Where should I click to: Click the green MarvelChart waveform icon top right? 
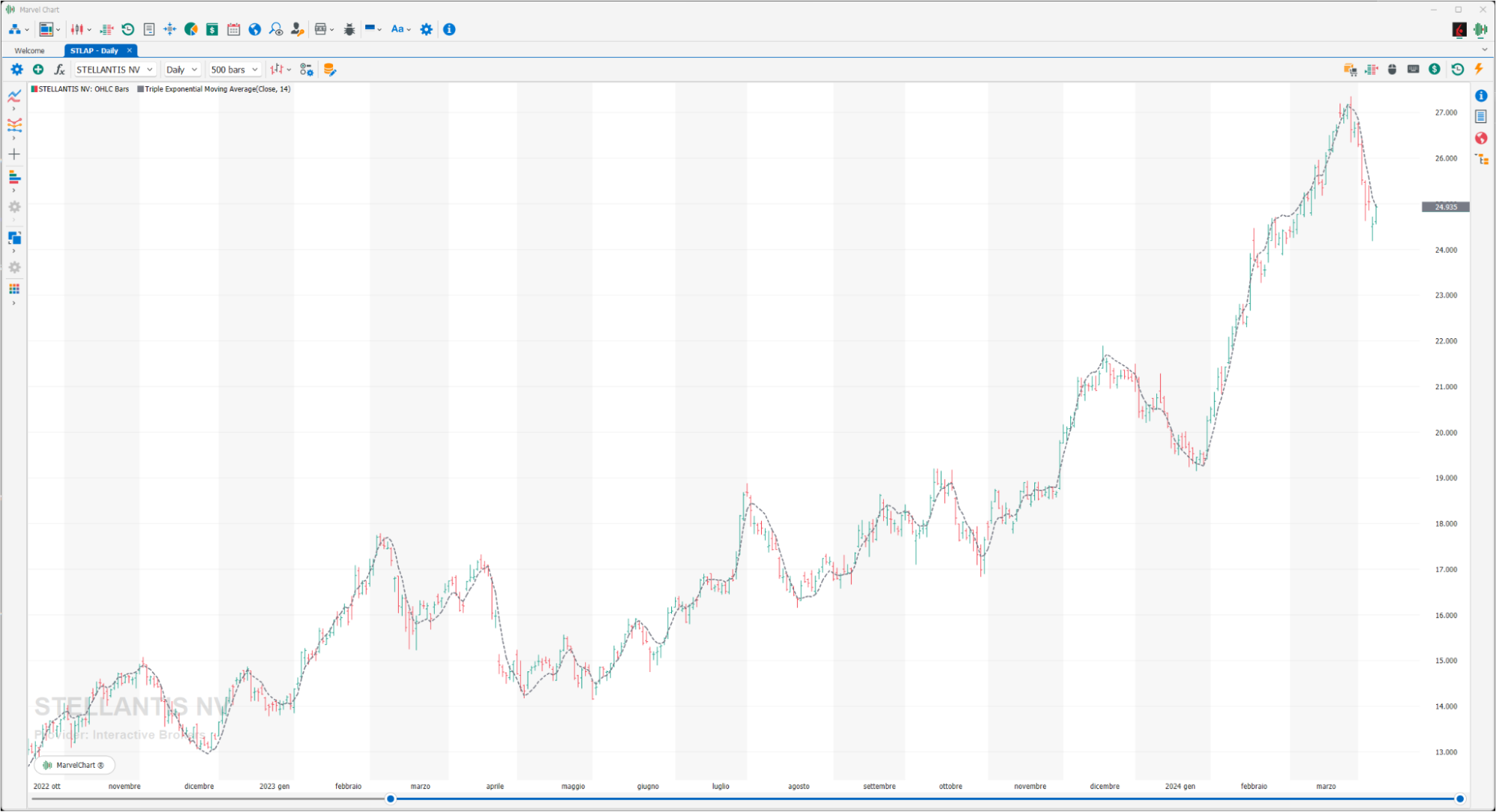pos(1480,29)
